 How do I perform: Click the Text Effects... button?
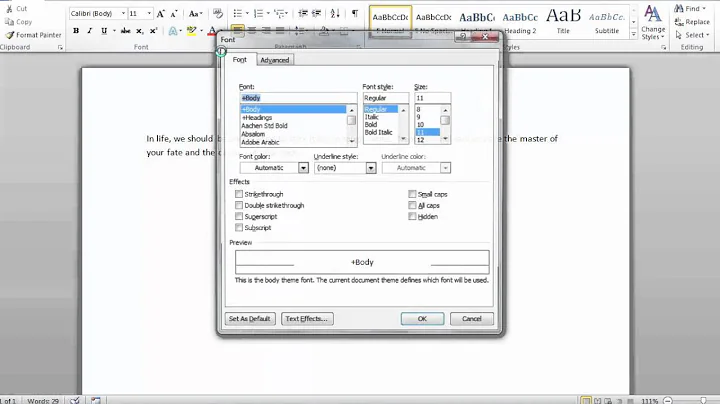pos(307,319)
